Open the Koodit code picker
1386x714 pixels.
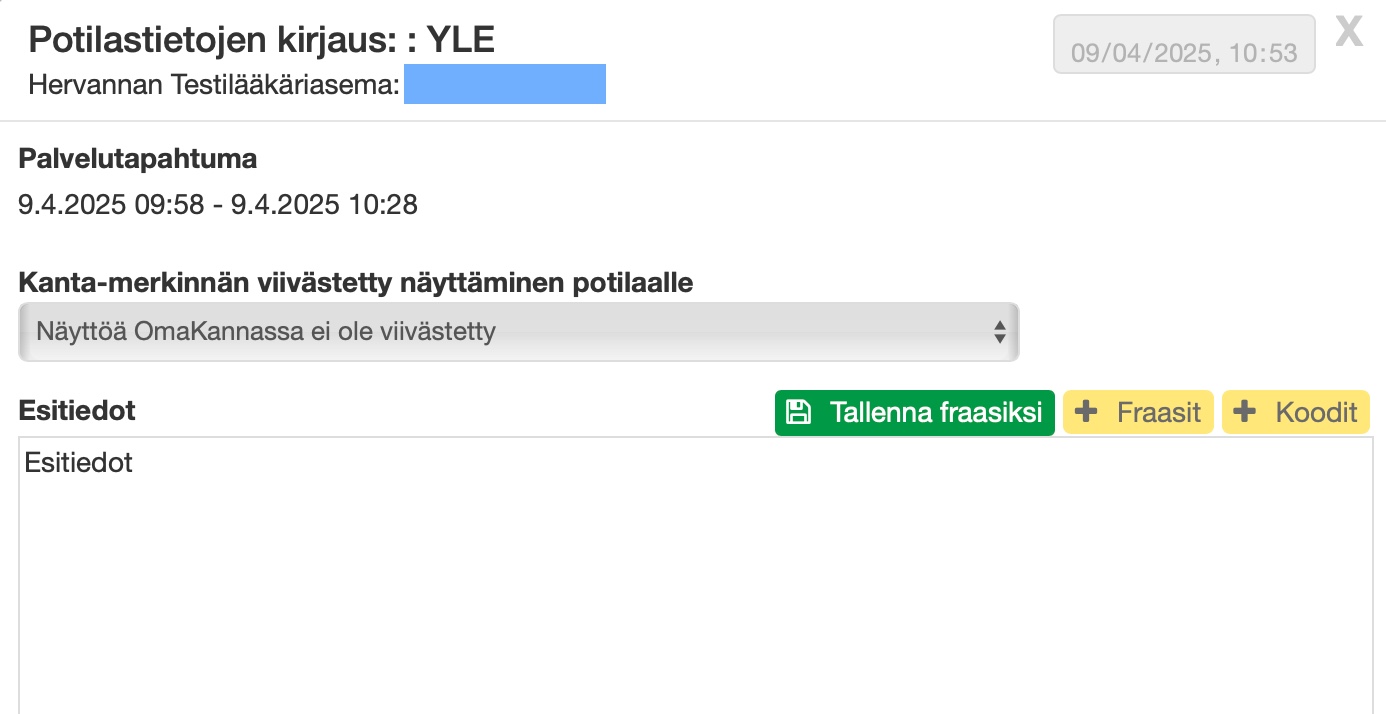pyautogui.click(x=1296, y=412)
